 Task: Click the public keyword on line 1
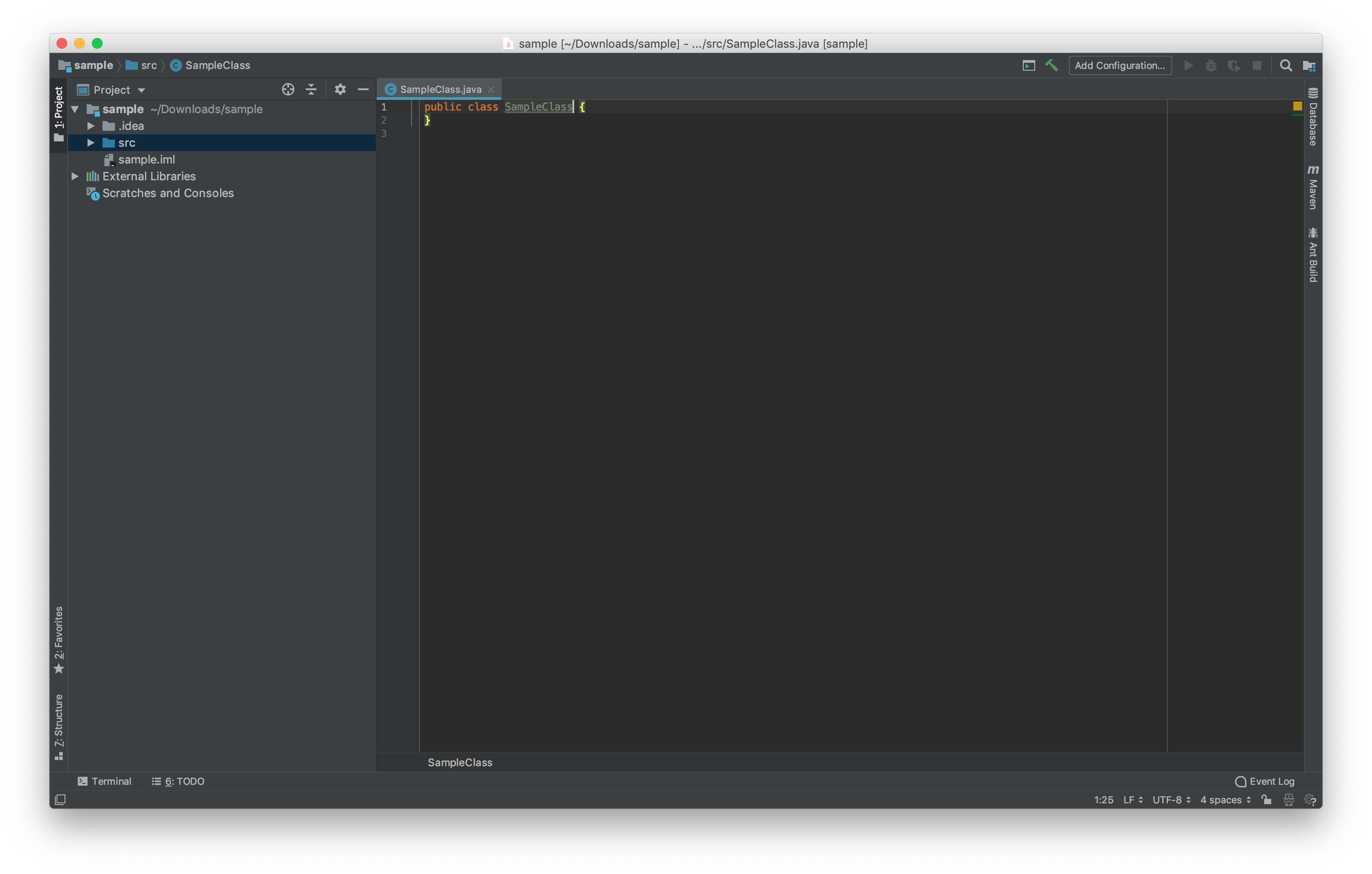pyautogui.click(x=443, y=106)
